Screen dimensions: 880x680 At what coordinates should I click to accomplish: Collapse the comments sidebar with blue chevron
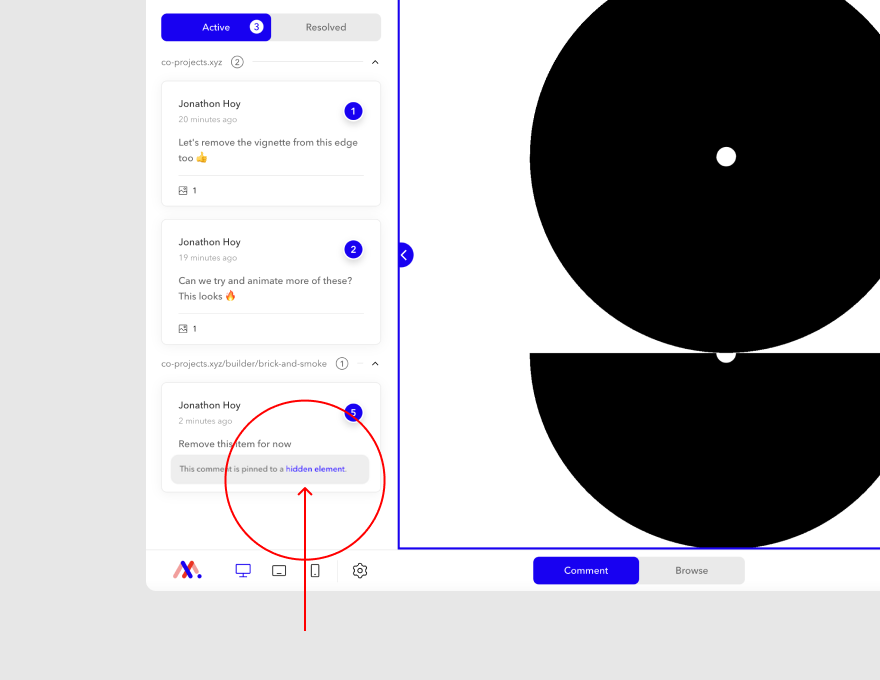click(x=404, y=255)
